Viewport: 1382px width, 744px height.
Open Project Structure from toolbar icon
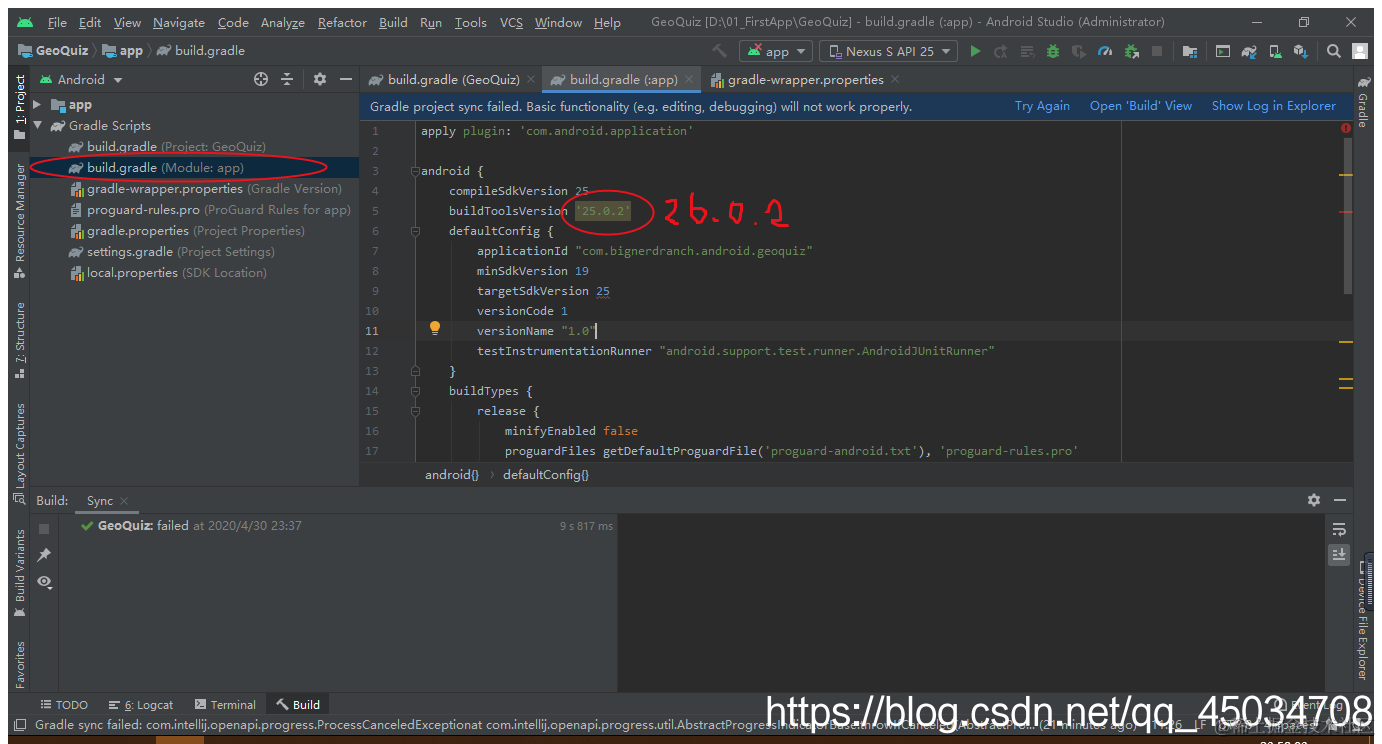(x=1189, y=51)
